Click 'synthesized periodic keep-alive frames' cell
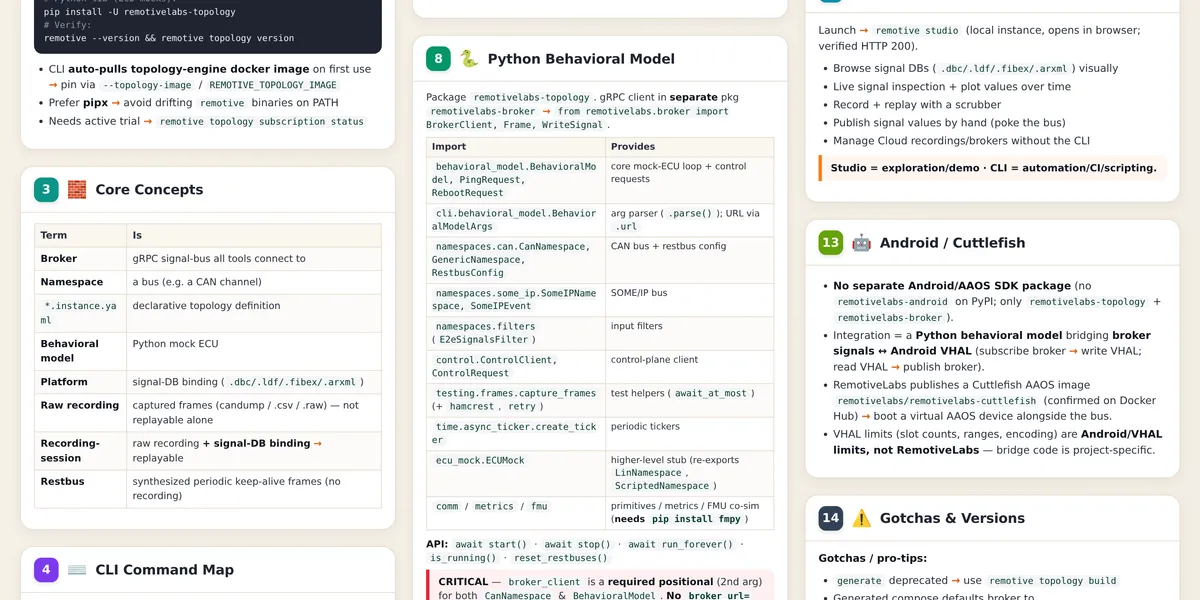This screenshot has width=1200, height=600. point(252,488)
